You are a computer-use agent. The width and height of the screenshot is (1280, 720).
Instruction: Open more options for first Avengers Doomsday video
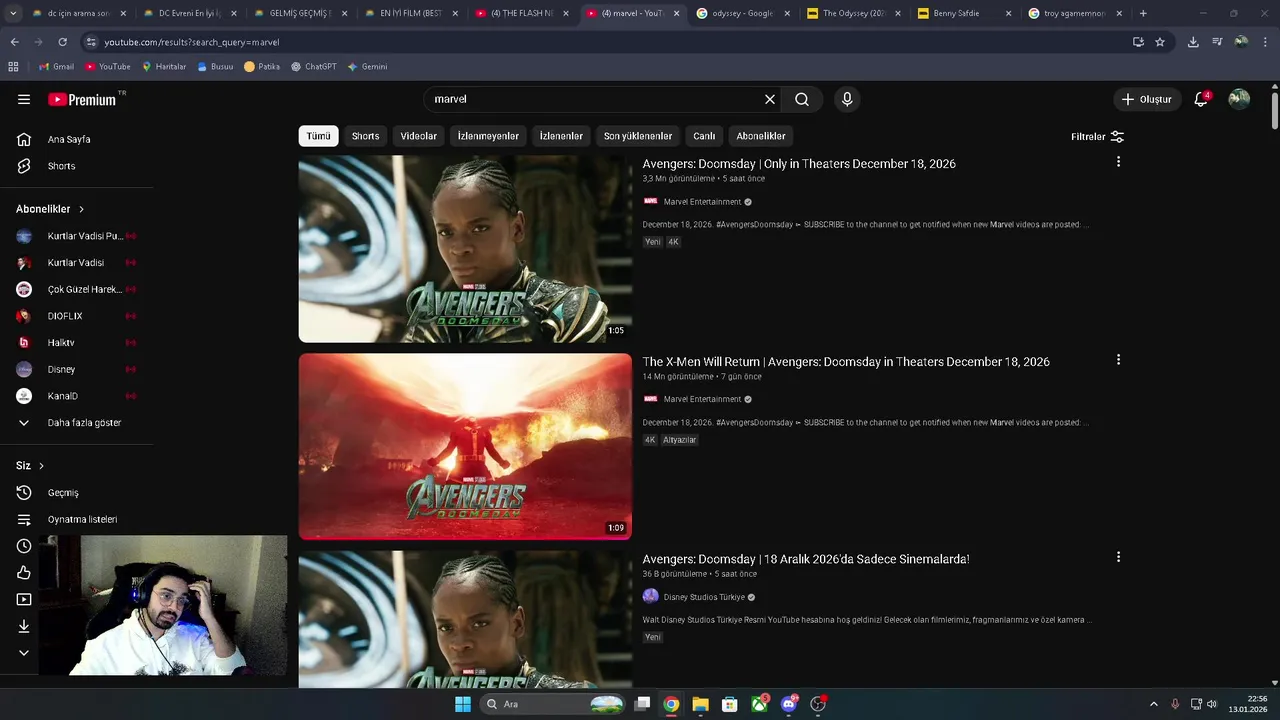1118,162
